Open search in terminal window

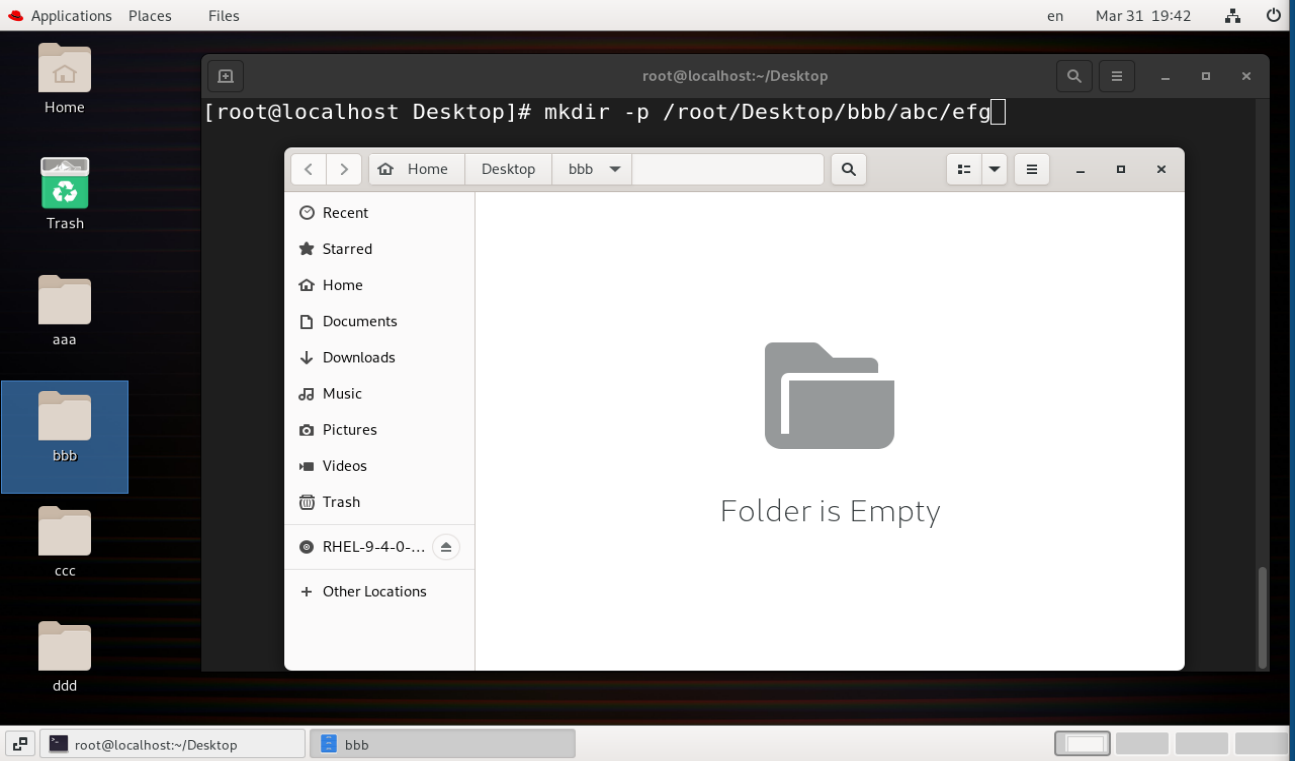coord(1074,76)
